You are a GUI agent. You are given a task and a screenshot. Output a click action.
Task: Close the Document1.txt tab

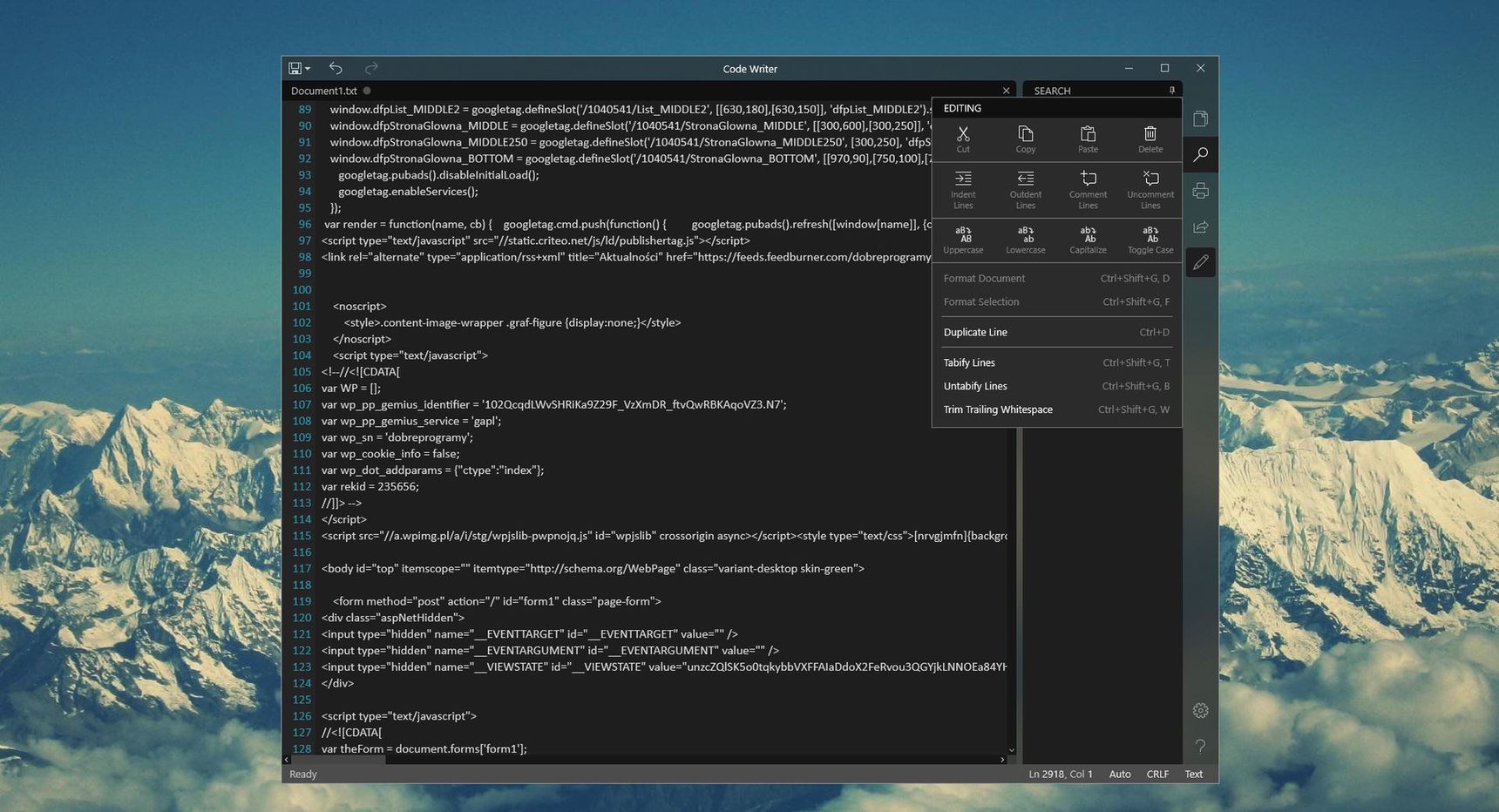point(1006,91)
